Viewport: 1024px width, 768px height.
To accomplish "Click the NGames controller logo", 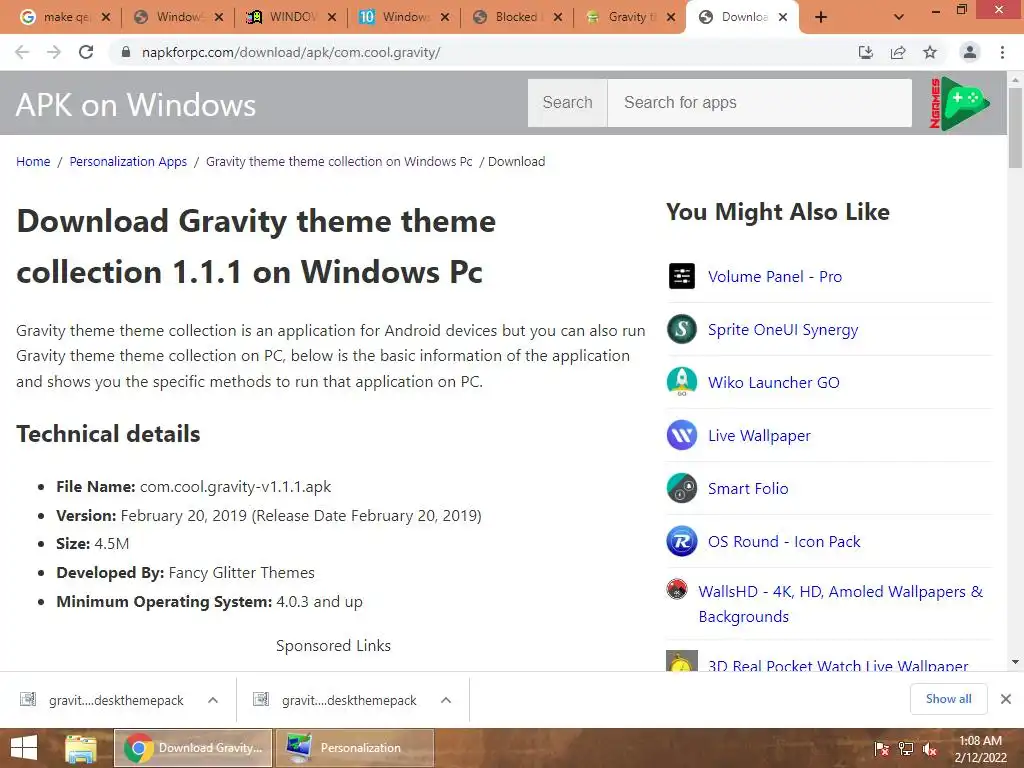I will pyautogui.click(x=959, y=103).
